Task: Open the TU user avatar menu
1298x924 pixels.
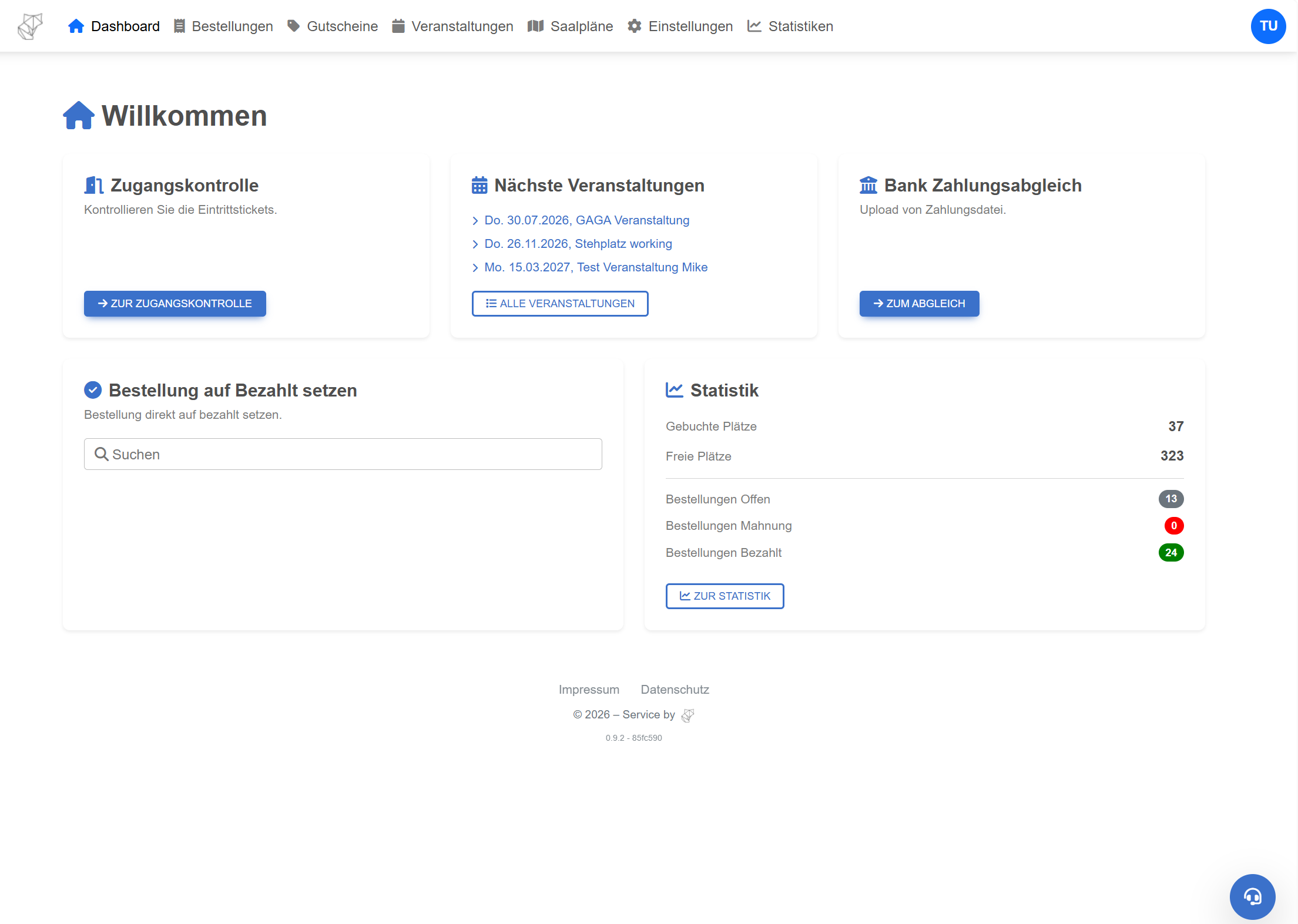Action: (1268, 26)
